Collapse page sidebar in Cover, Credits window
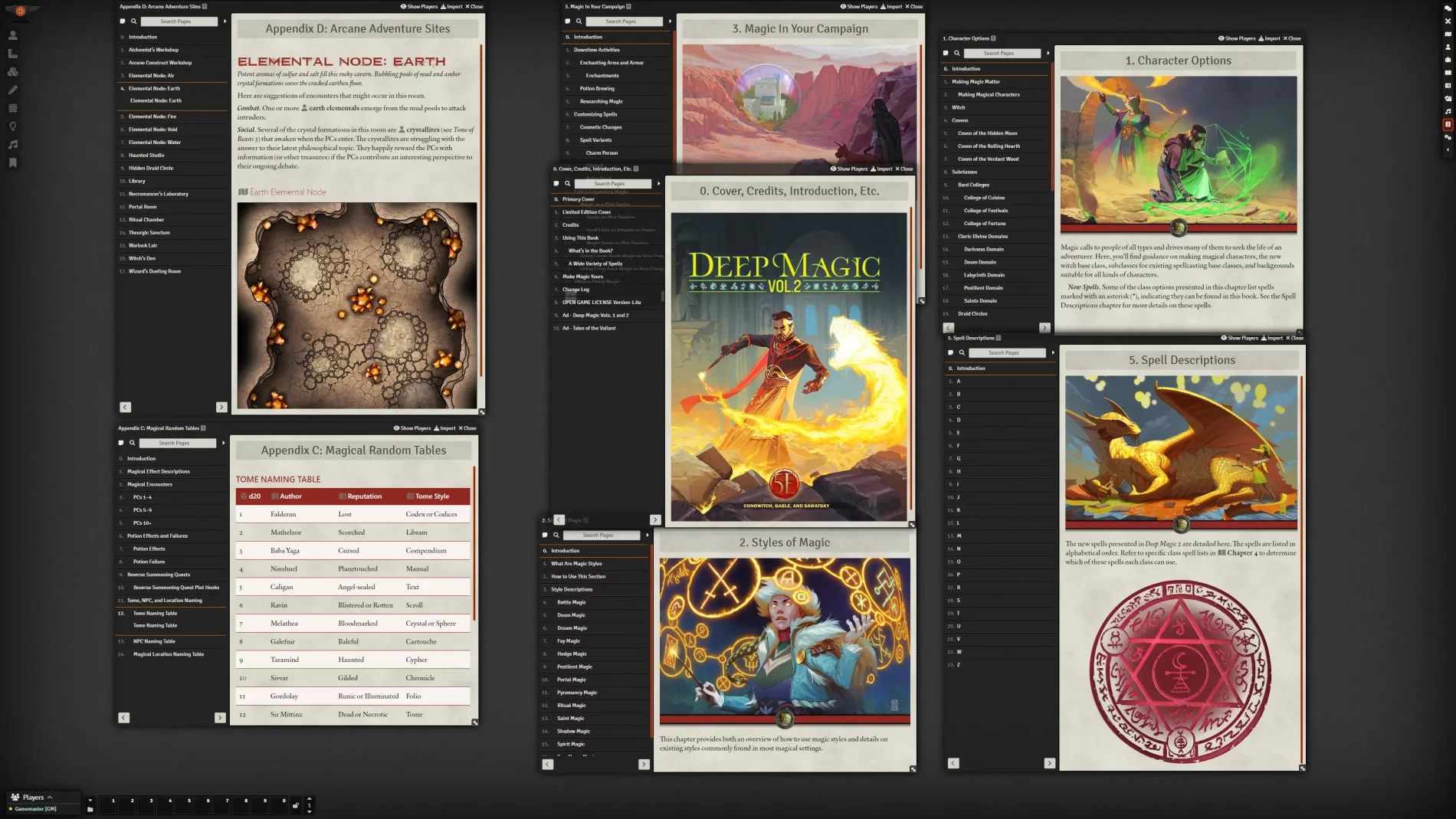 658,184
